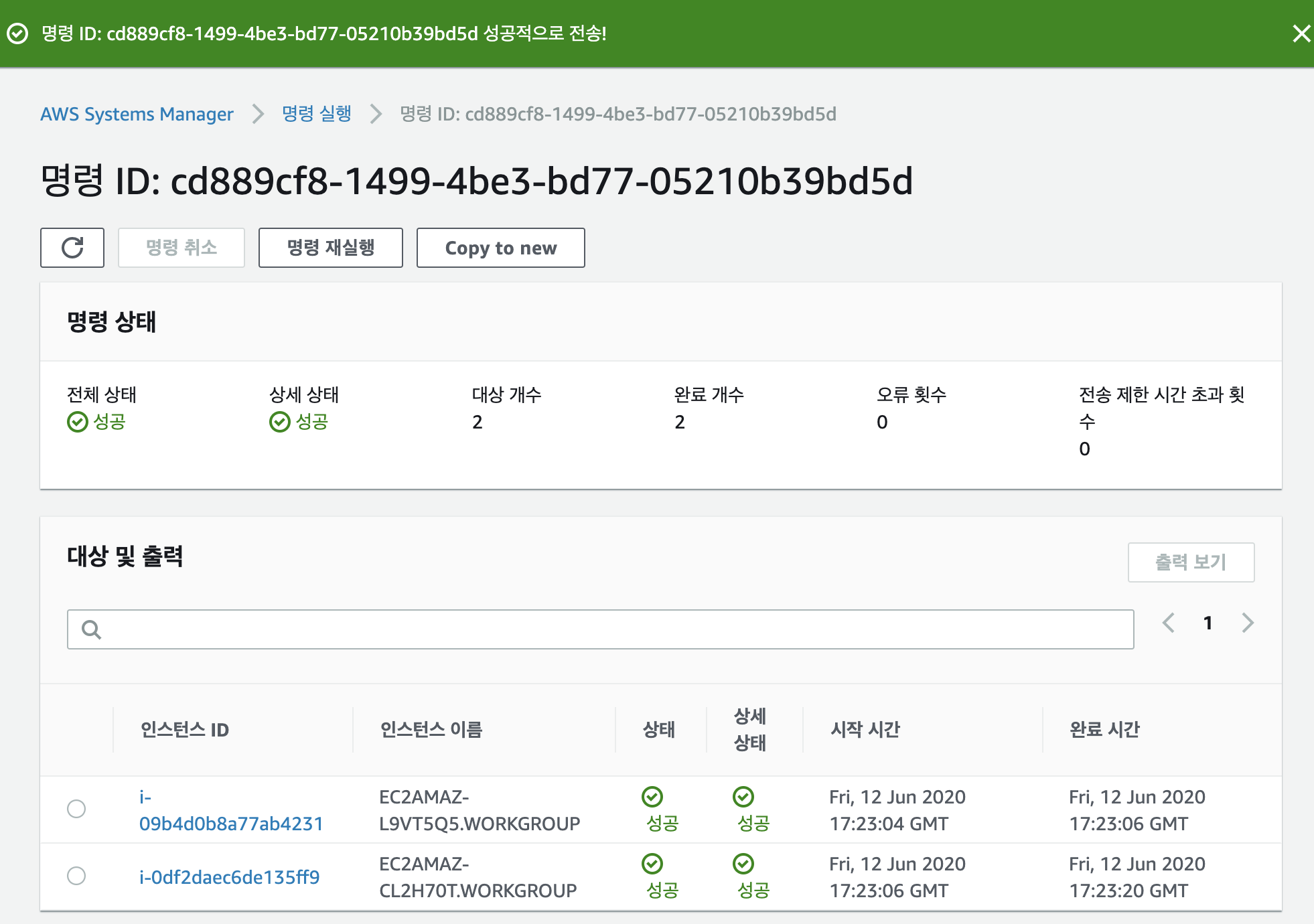Click the search magnifier icon
Screen dimensions: 1314x924
click(91, 629)
